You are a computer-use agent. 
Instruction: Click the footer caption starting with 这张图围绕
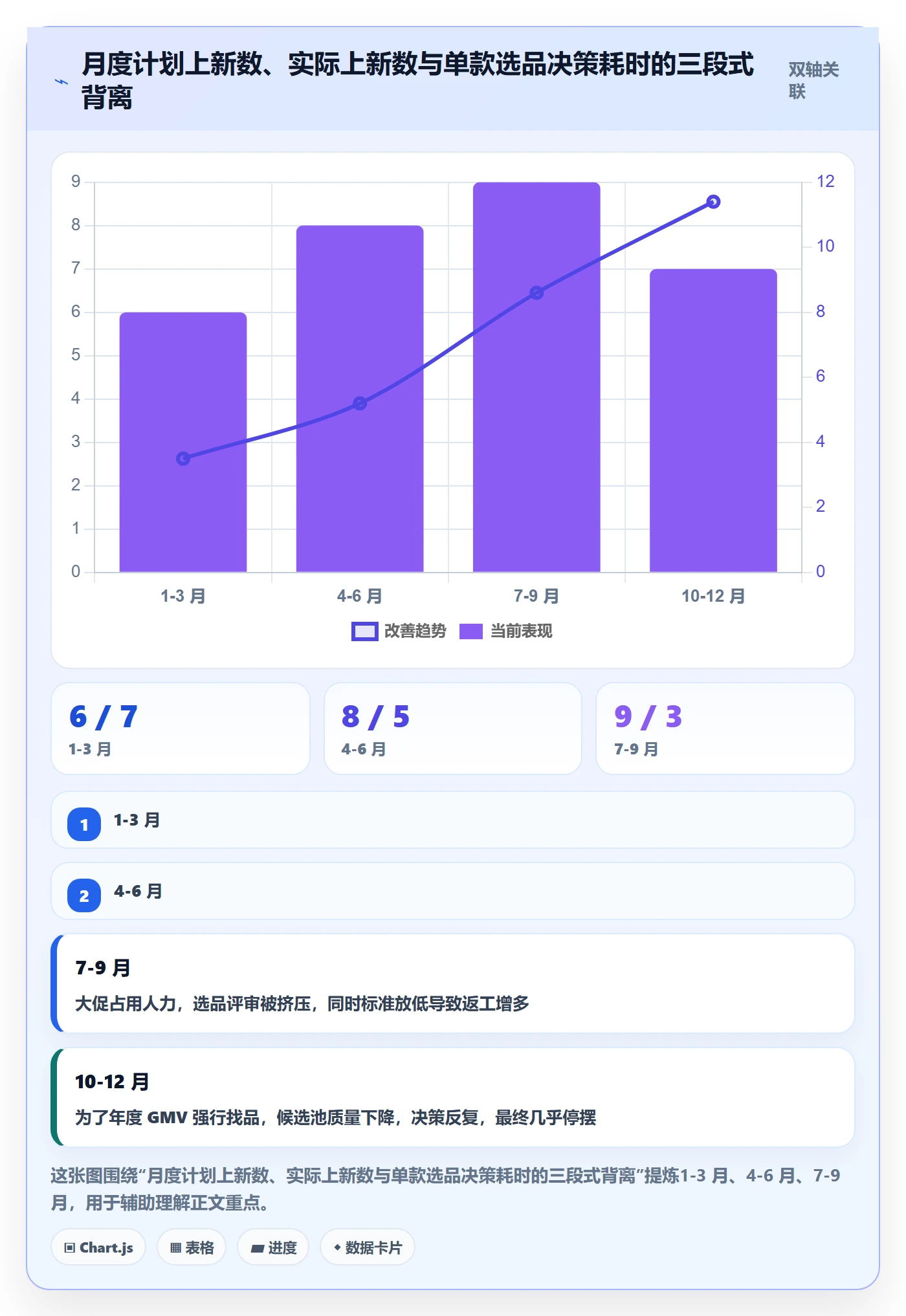point(445,1189)
